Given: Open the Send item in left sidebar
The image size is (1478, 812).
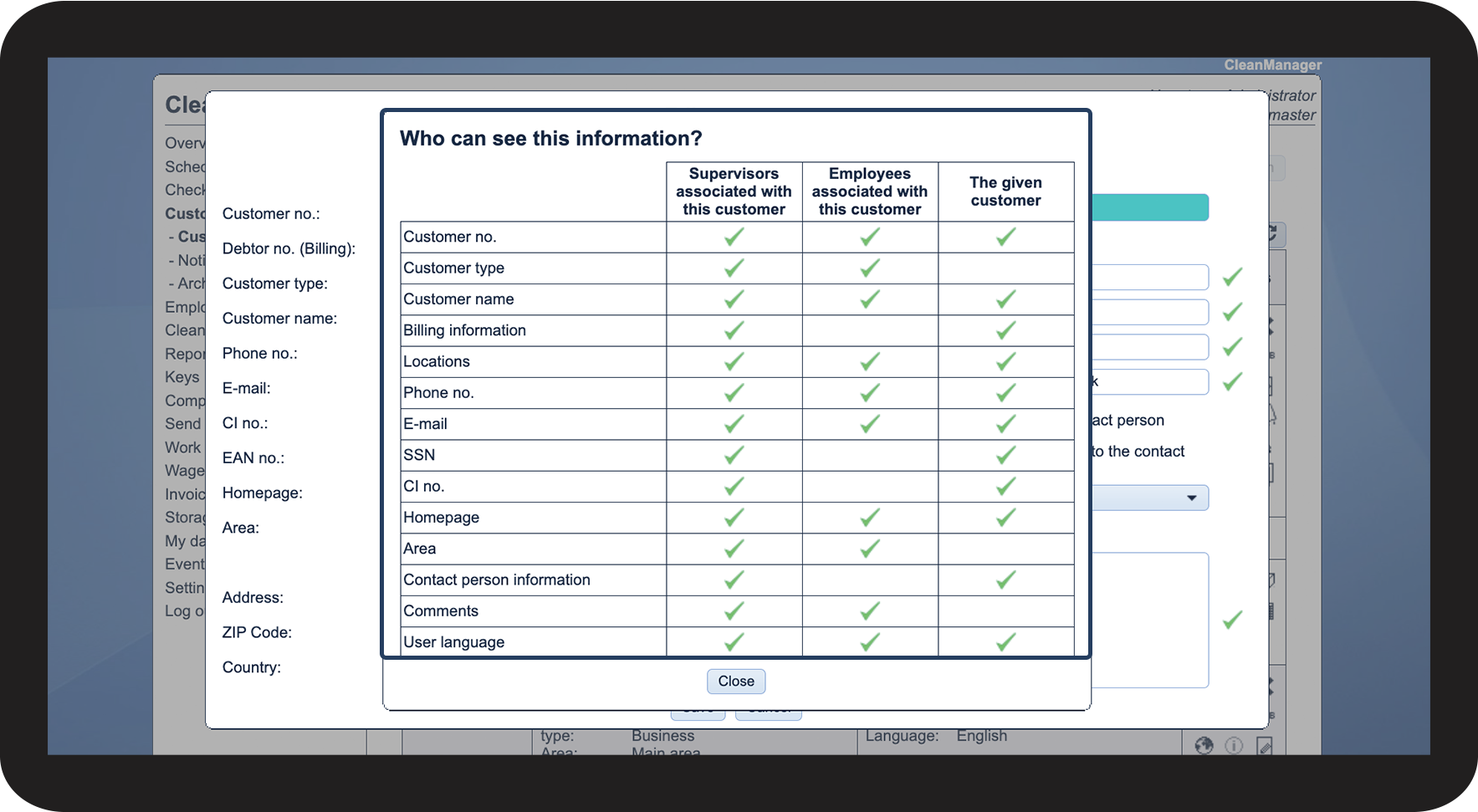Looking at the screenshot, I should (x=183, y=424).
